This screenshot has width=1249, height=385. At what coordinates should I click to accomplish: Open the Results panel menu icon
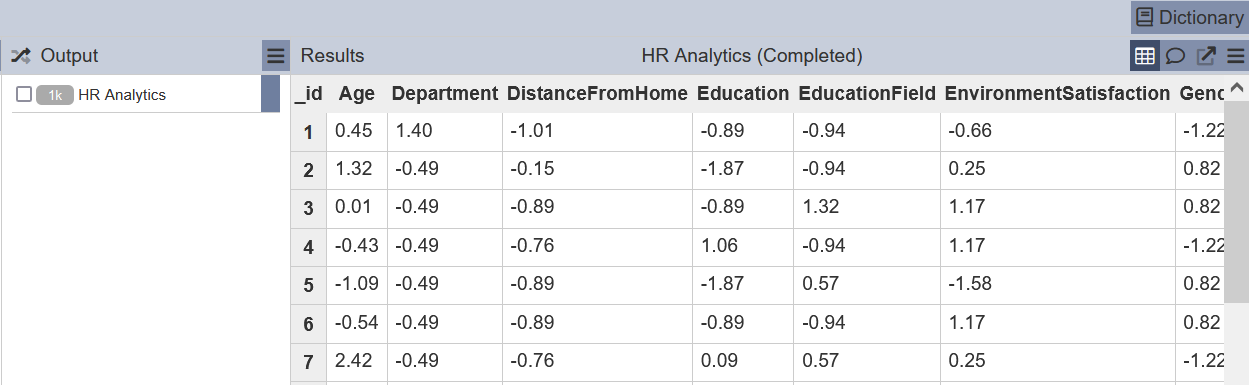click(x=1236, y=56)
